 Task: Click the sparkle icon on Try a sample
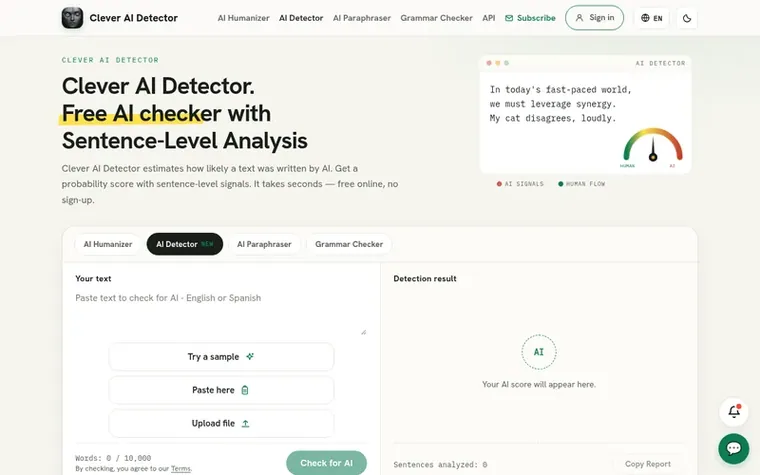coord(250,356)
